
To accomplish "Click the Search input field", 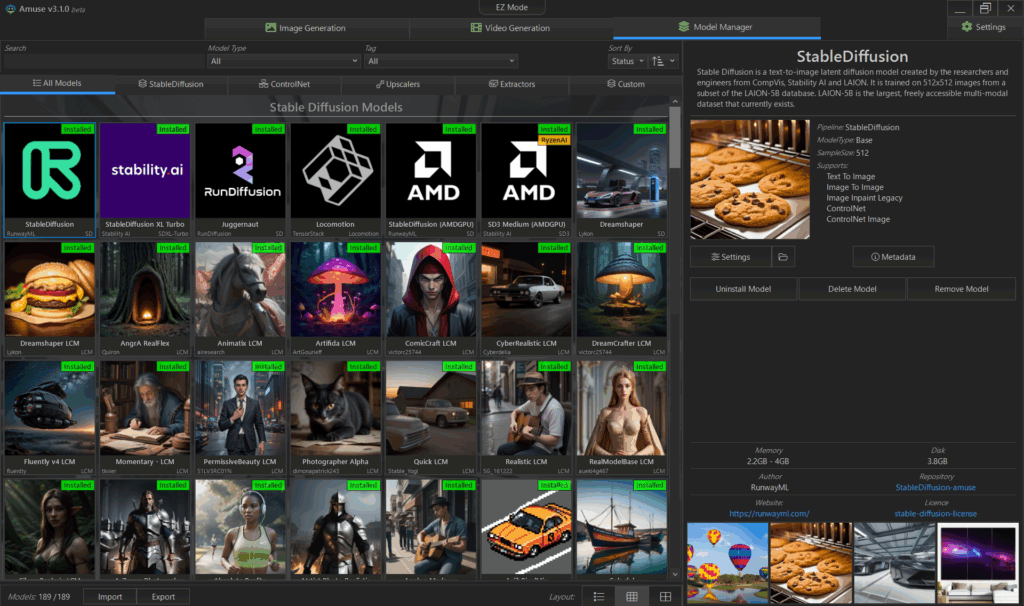I will click(x=103, y=61).
